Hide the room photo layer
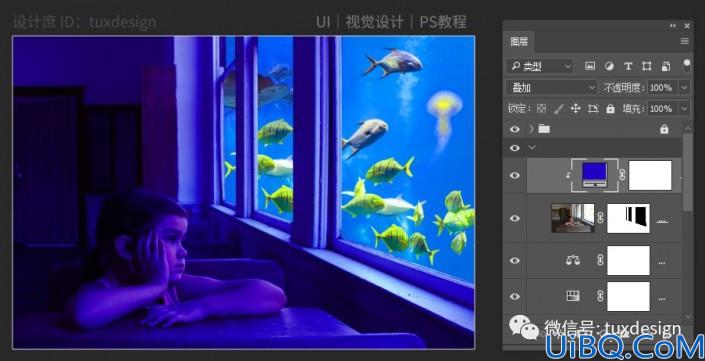The image size is (705, 361). click(515, 218)
